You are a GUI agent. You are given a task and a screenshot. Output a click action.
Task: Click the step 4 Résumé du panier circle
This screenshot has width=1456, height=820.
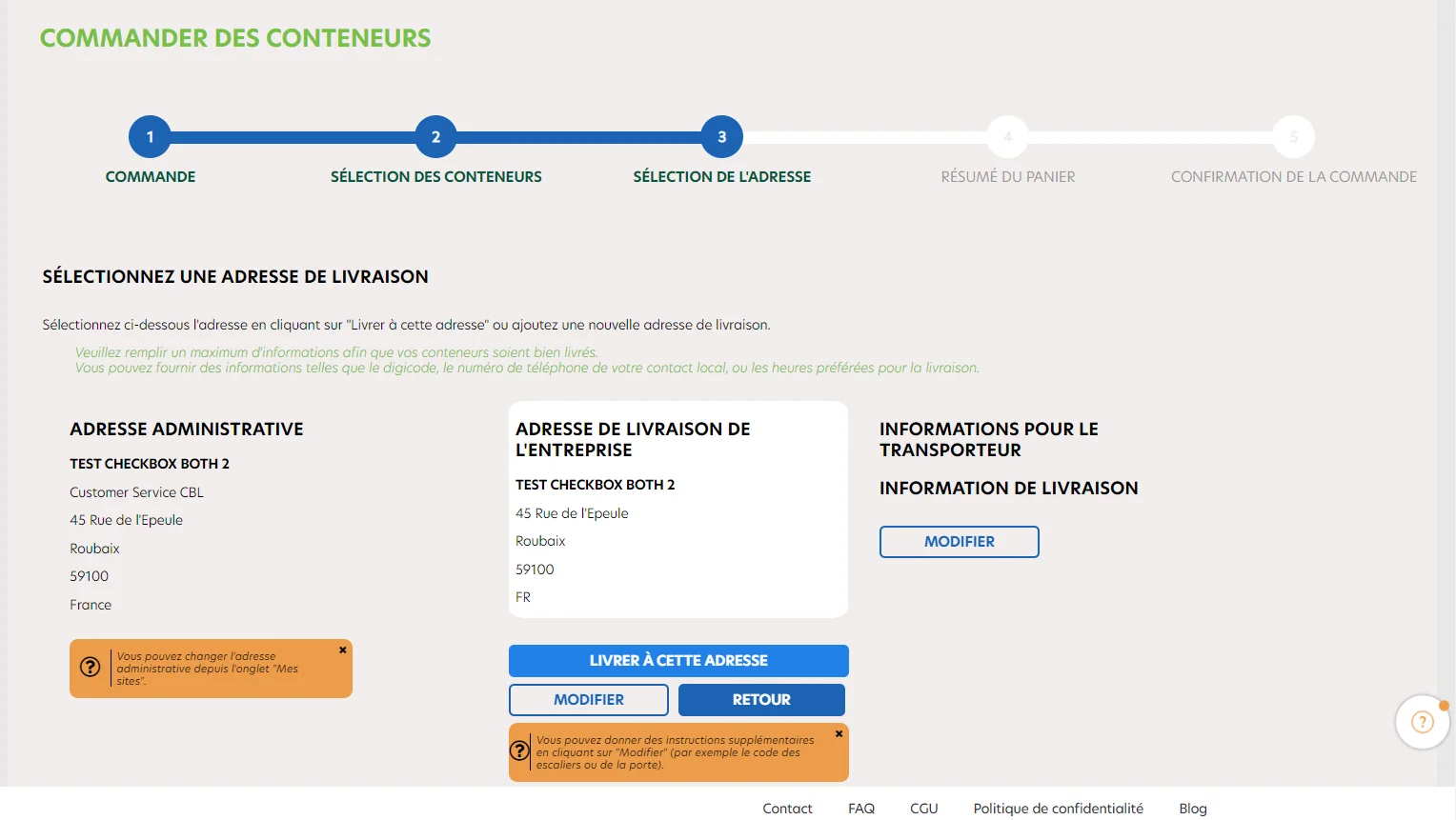pos(1008,137)
